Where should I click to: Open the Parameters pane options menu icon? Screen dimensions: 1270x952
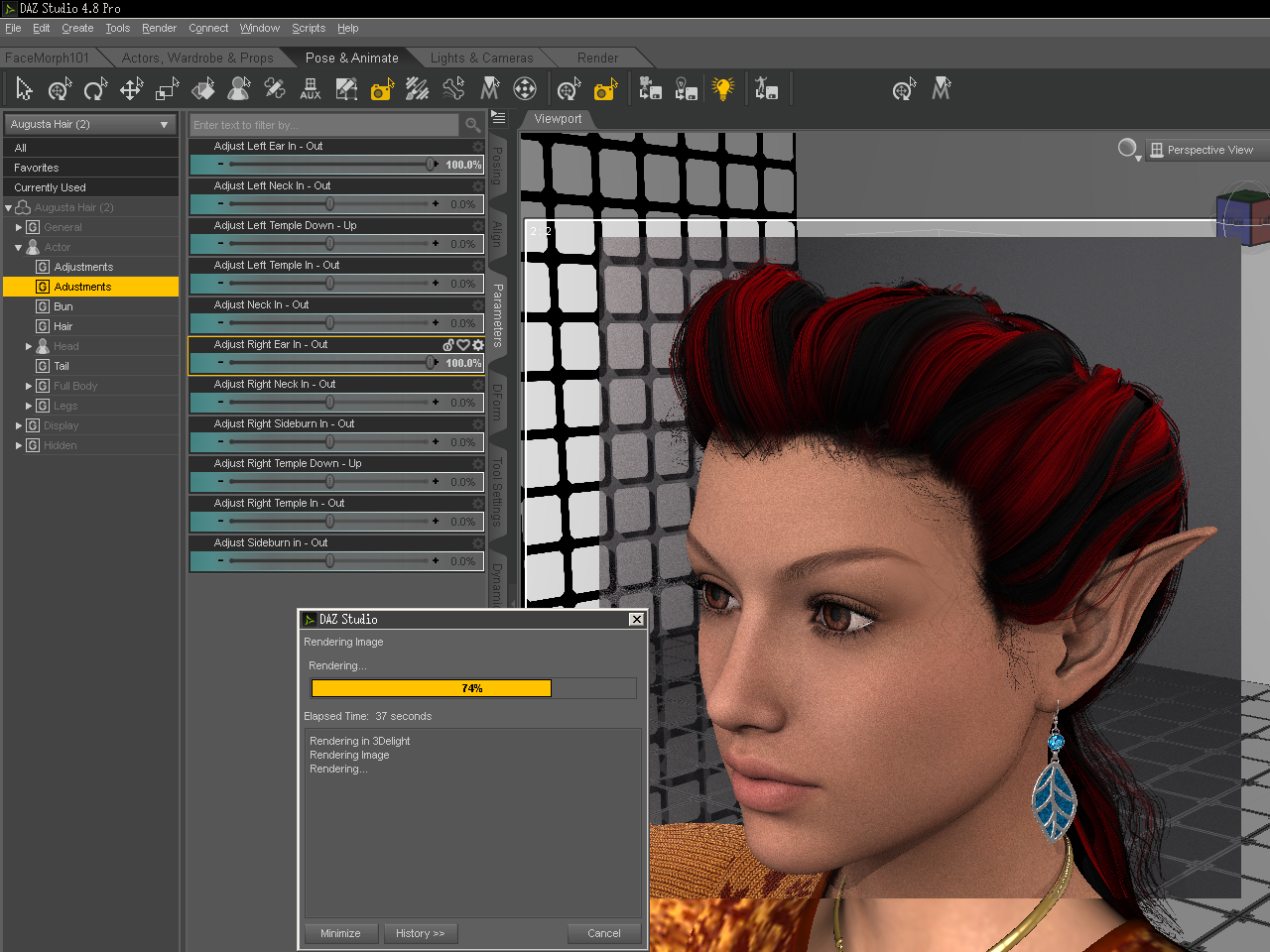tap(499, 118)
